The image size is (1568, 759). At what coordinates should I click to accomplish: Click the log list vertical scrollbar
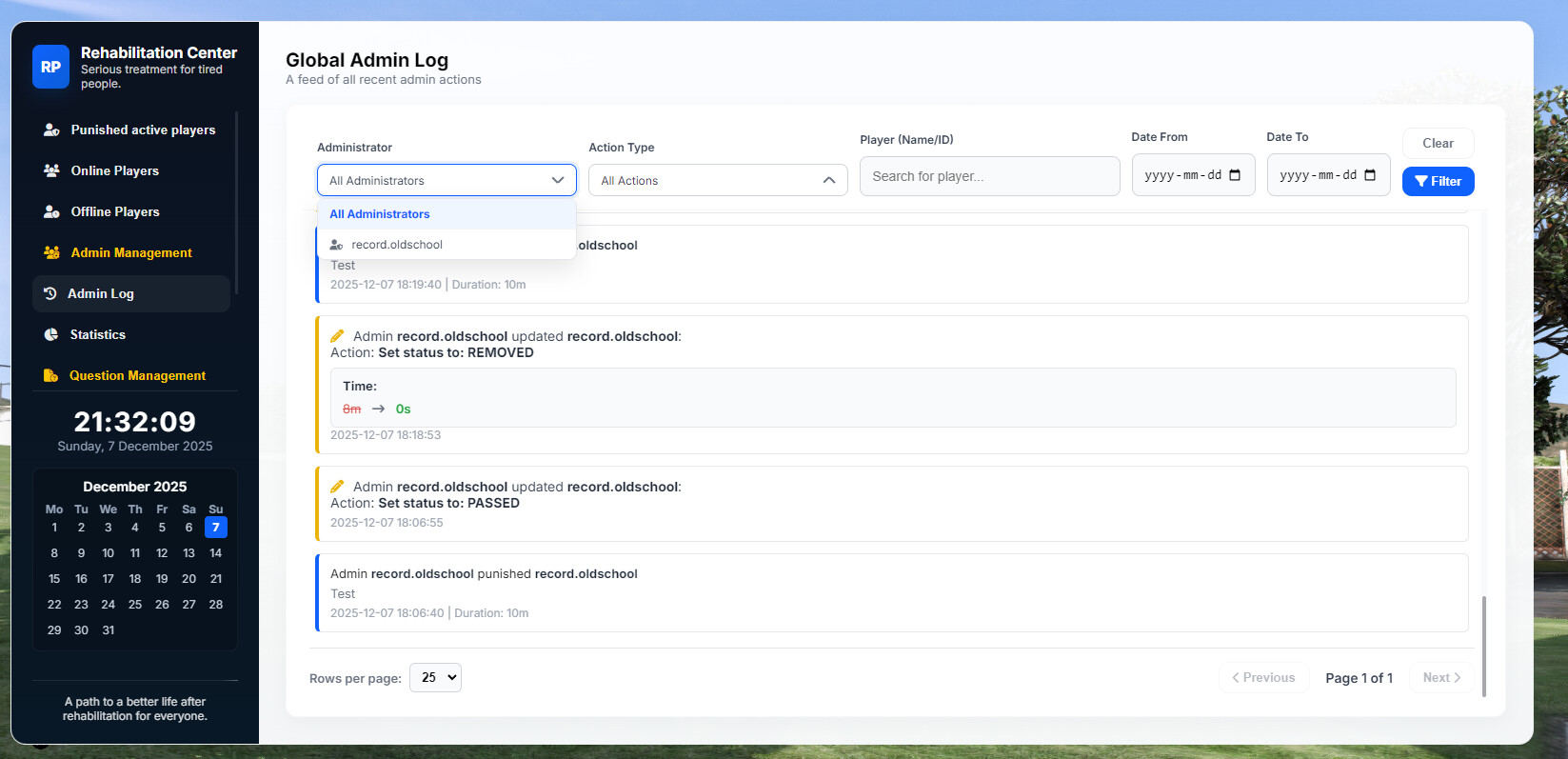(1483, 646)
